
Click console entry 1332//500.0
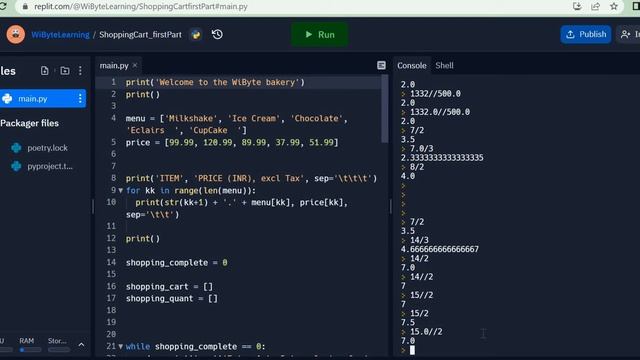point(435,94)
